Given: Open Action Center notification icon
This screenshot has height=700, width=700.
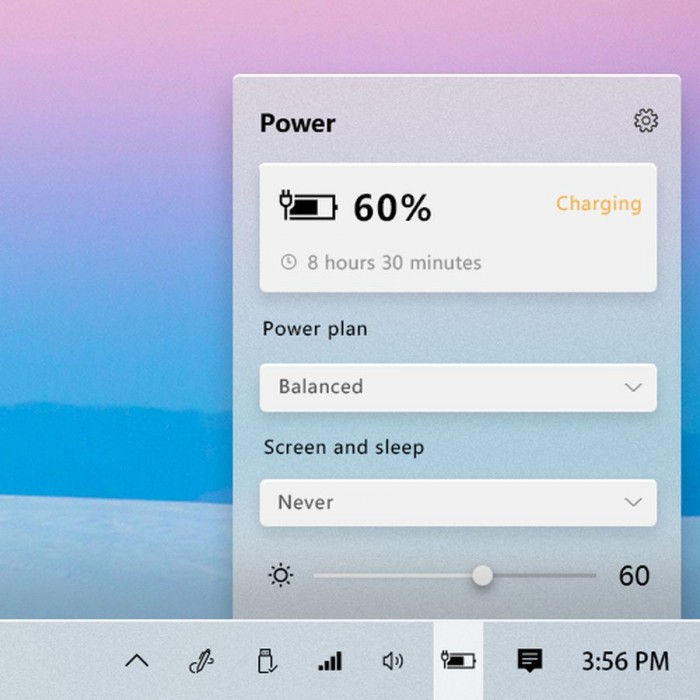Looking at the screenshot, I should point(530,661).
